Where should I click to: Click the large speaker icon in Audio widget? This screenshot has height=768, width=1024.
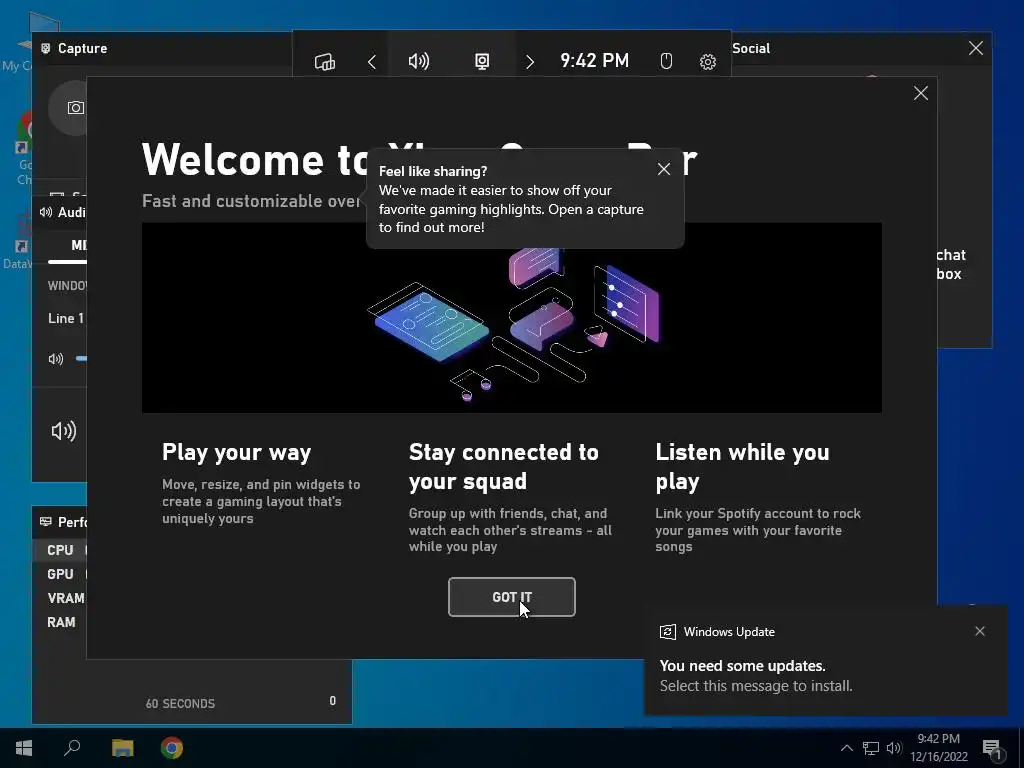(x=64, y=431)
